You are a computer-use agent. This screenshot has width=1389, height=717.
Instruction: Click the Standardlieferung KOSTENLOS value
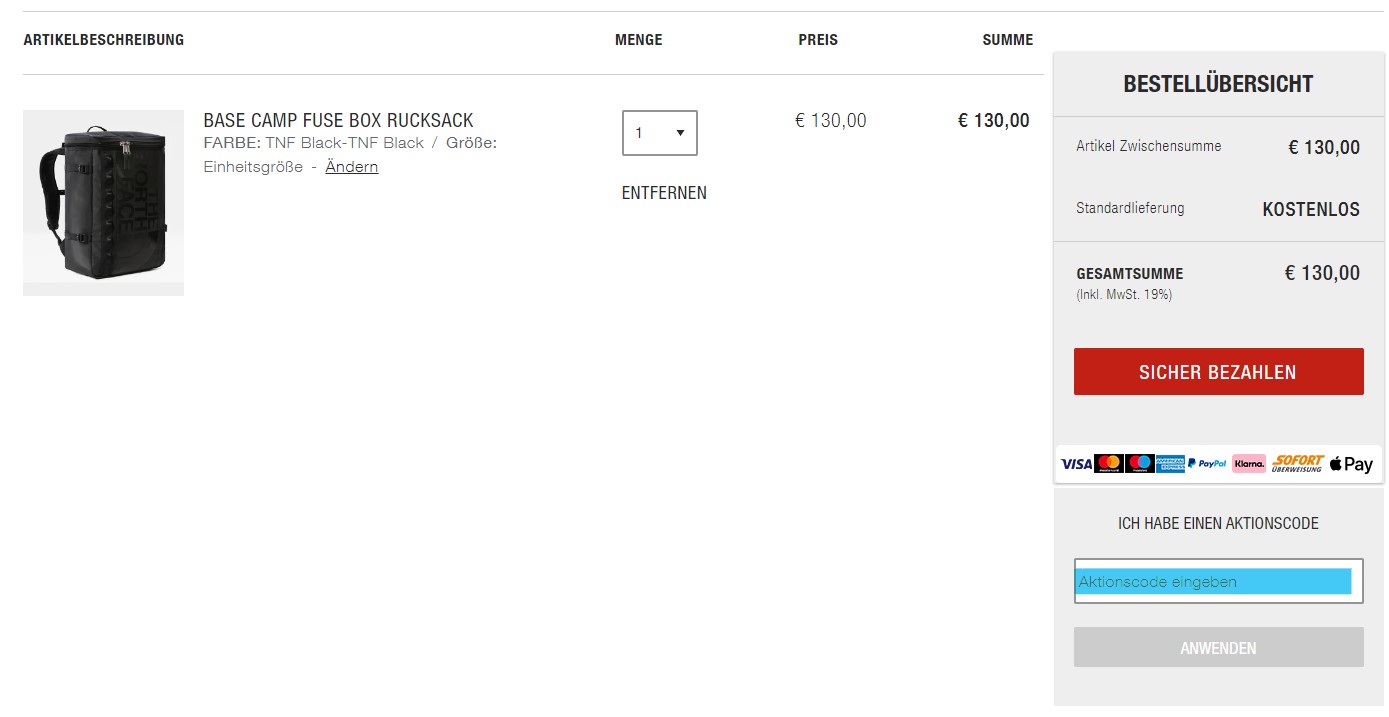tap(1311, 210)
